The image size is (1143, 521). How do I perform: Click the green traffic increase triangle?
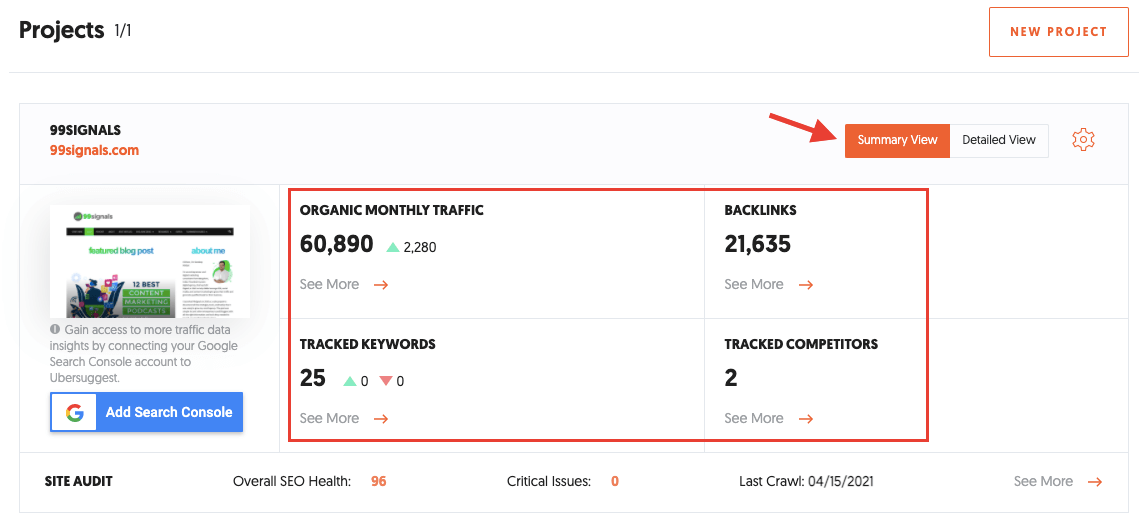point(393,247)
